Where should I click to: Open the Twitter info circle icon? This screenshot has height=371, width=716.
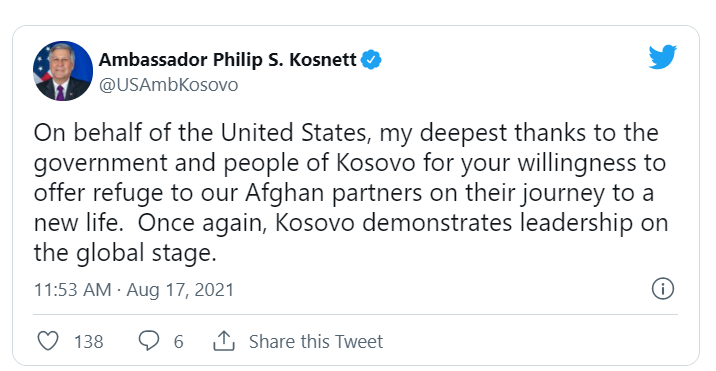[663, 289]
